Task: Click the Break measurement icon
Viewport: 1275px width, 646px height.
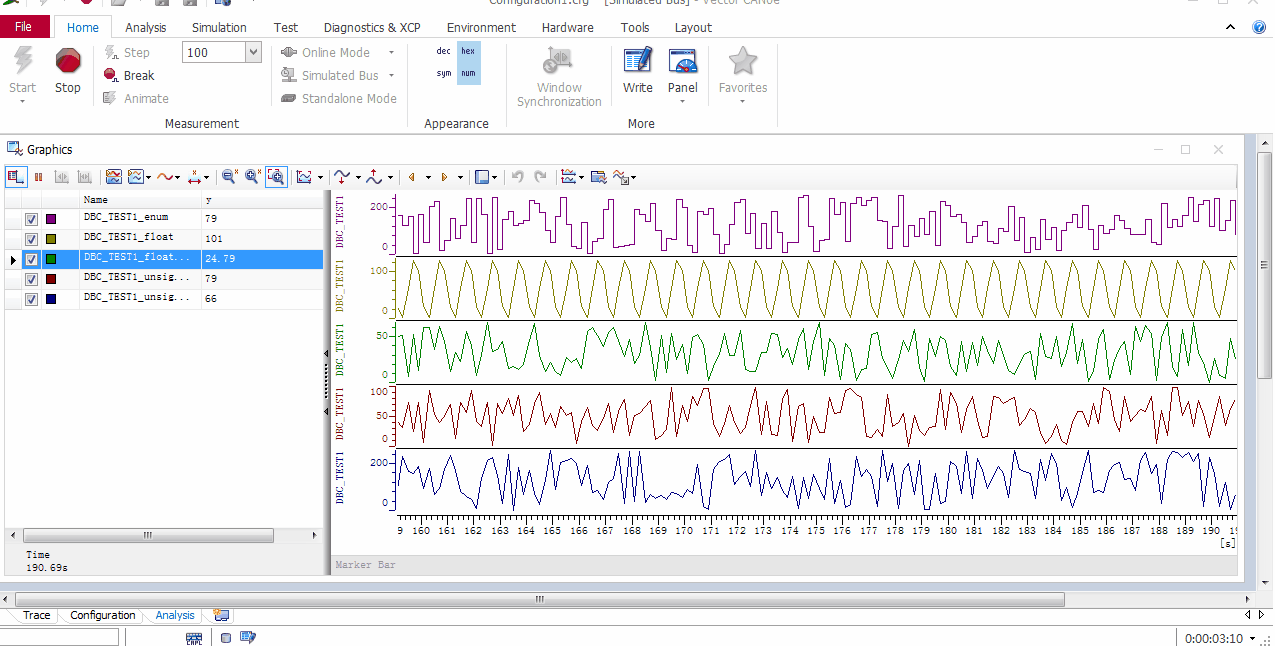Action: (111, 75)
